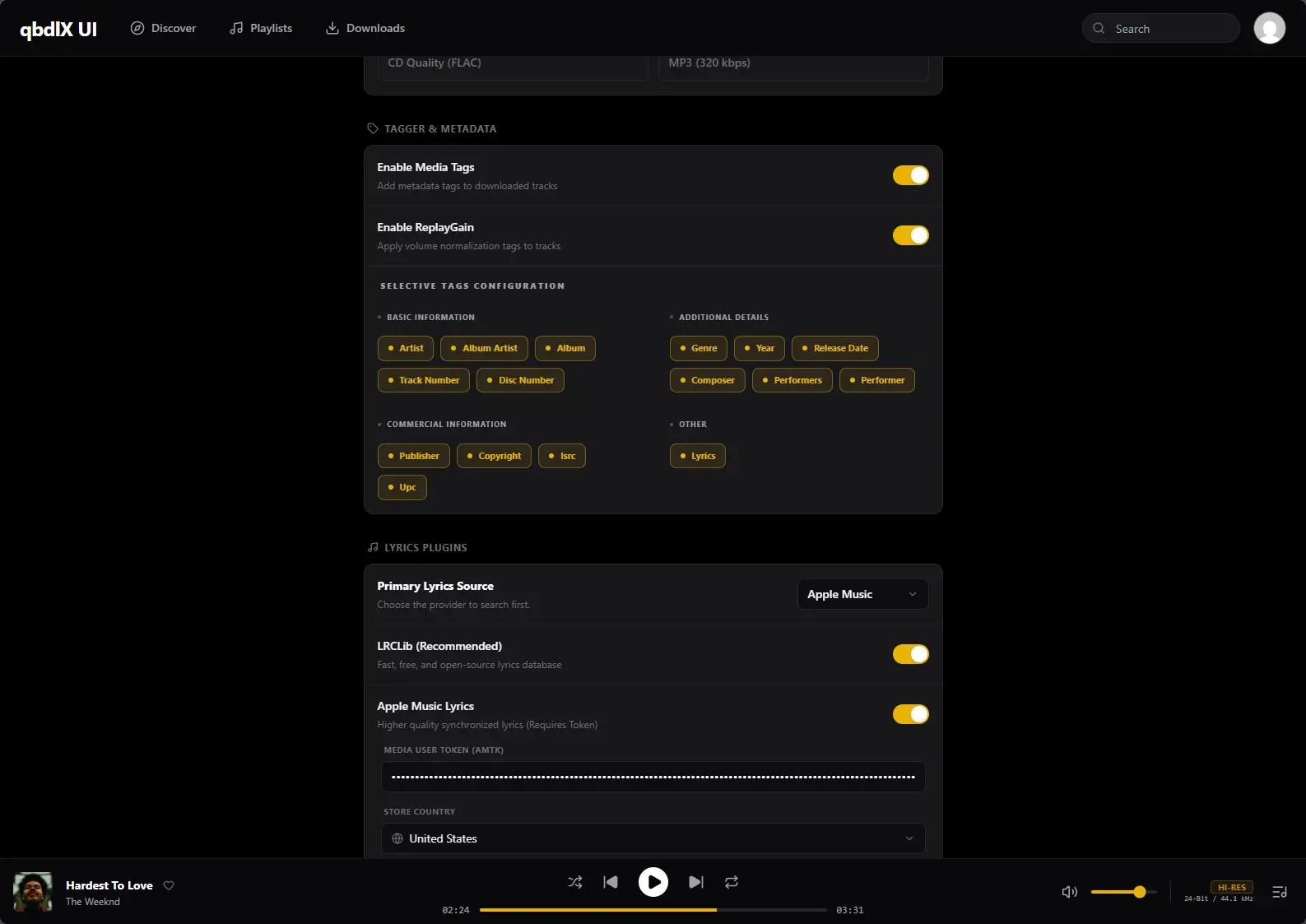The height and width of the screenshot is (924, 1306).
Task: Toggle LRCLib (Recommended) switch
Action: [910, 654]
